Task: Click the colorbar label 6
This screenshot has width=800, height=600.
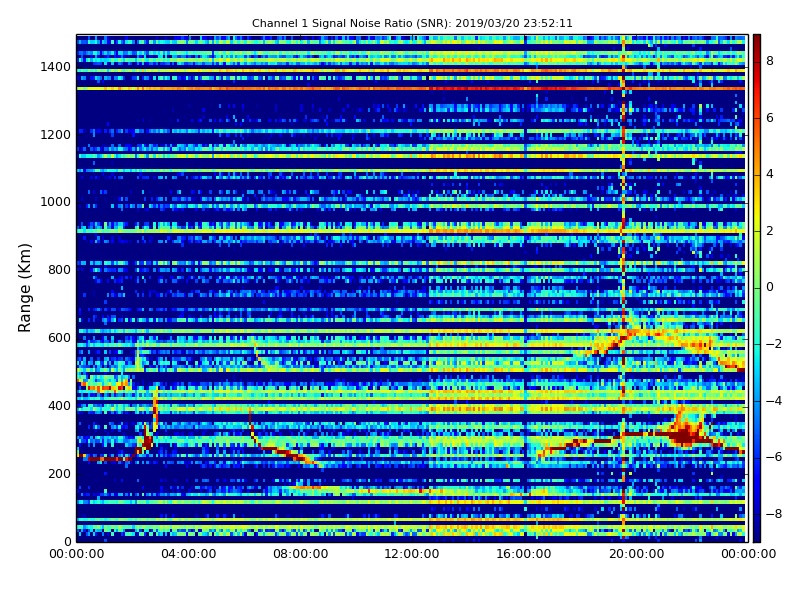Action: 770,117
